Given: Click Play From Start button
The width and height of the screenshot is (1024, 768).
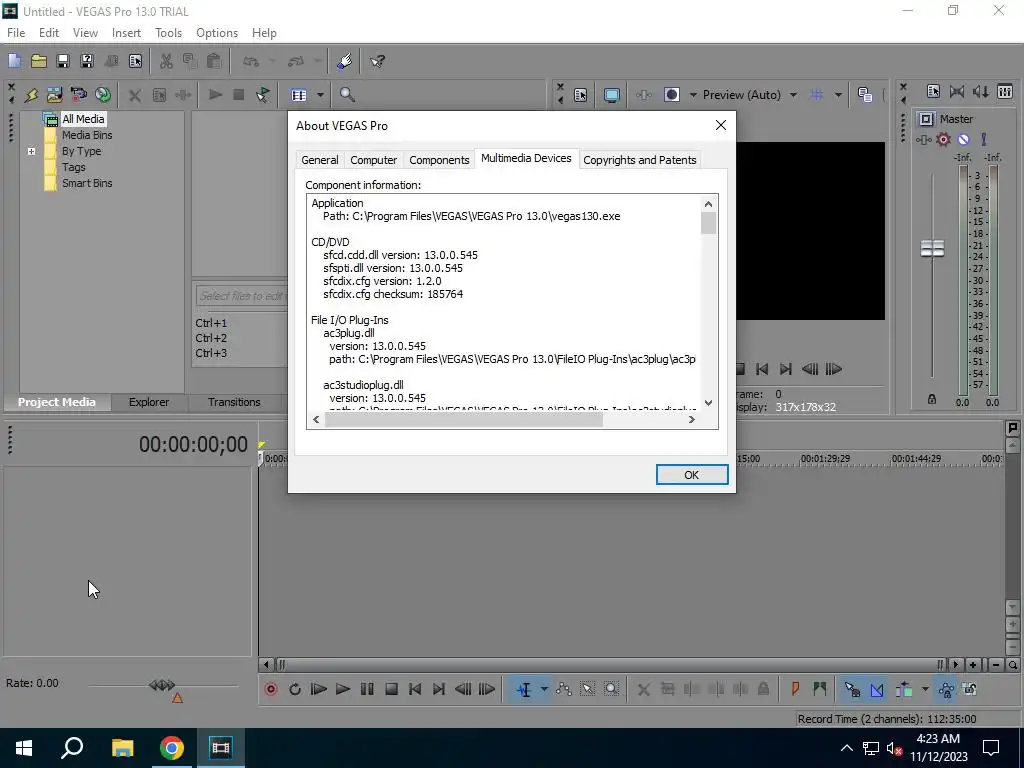Looking at the screenshot, I should coord(319,689).
